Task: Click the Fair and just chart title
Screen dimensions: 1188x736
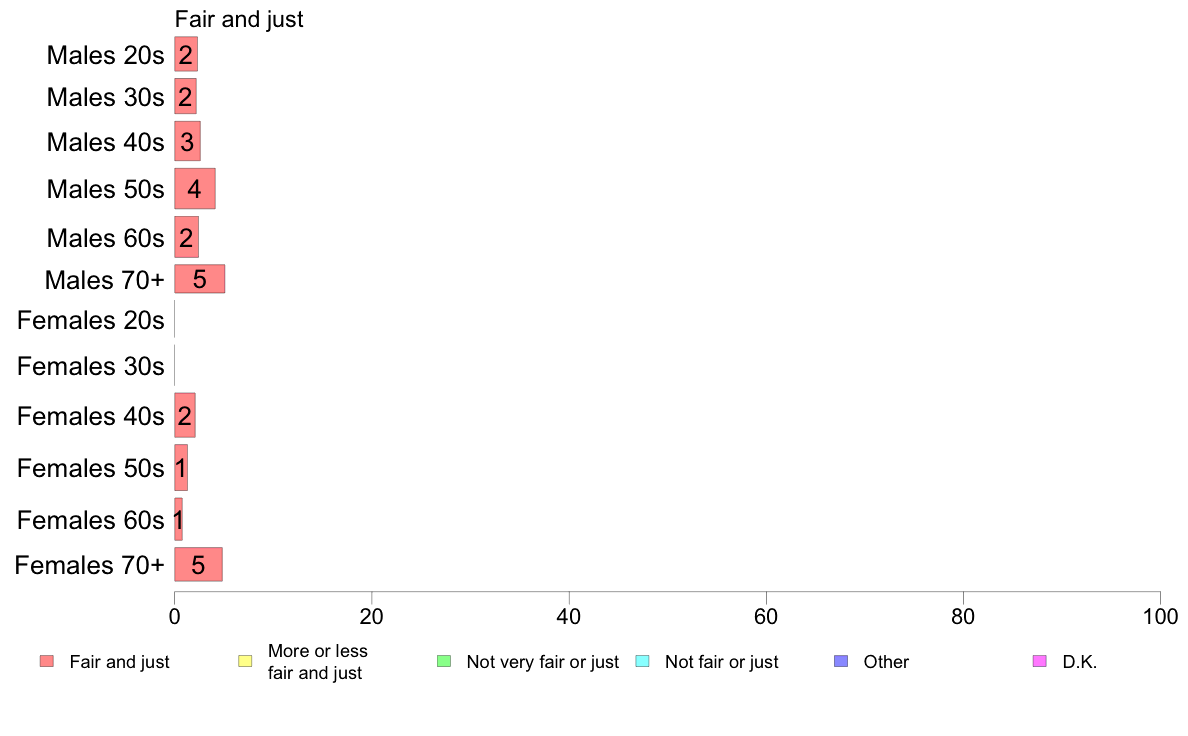Action: [x=239, y=20]
